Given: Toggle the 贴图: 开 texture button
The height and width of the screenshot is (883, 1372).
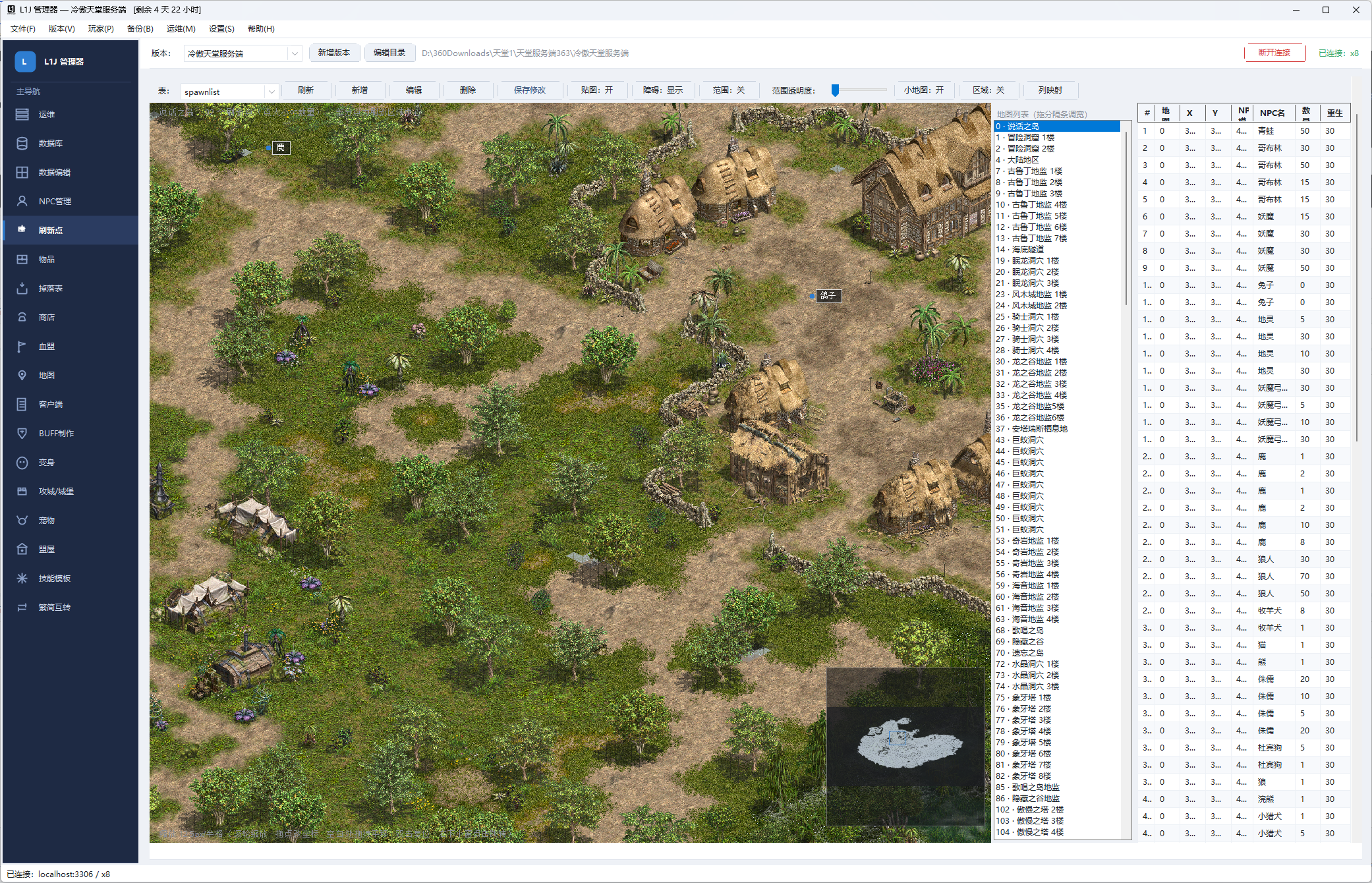Looking at the screenshot, I should tap(596, 90).
